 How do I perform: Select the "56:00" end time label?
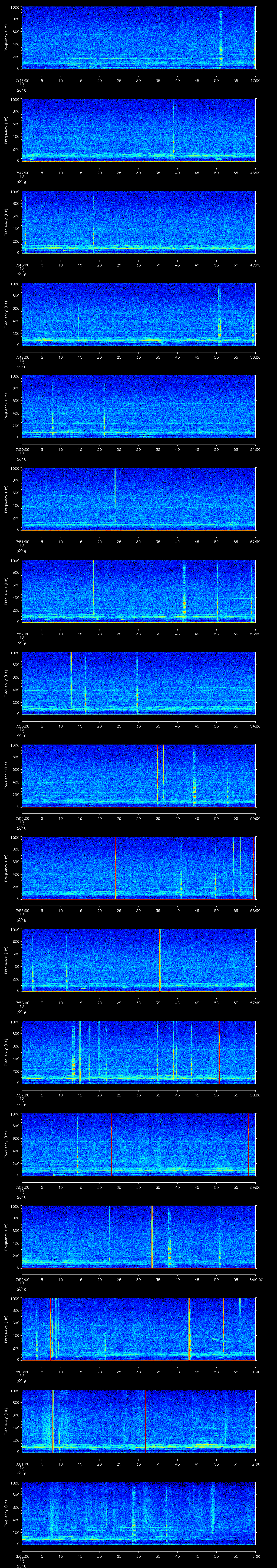pyautogui.click(x=255, y=910)
